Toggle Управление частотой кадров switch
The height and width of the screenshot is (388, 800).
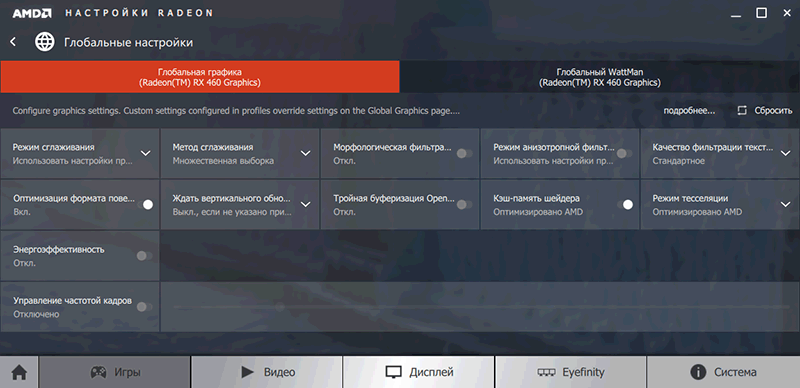tap(144, 307)
